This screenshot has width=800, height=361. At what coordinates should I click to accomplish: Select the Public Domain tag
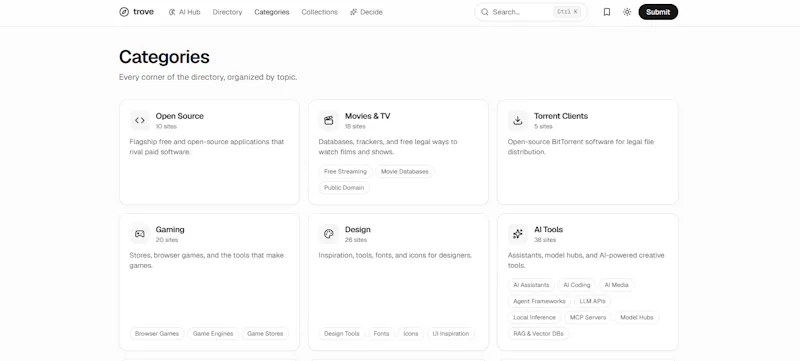344,188
